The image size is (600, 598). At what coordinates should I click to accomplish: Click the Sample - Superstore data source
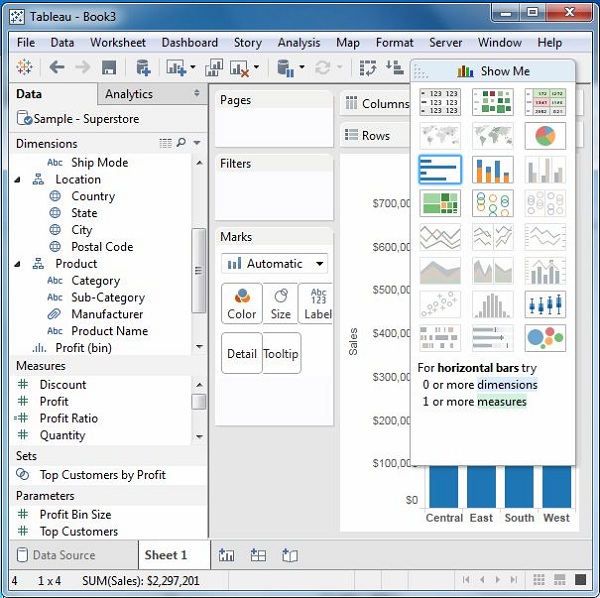tap(78, 119)
